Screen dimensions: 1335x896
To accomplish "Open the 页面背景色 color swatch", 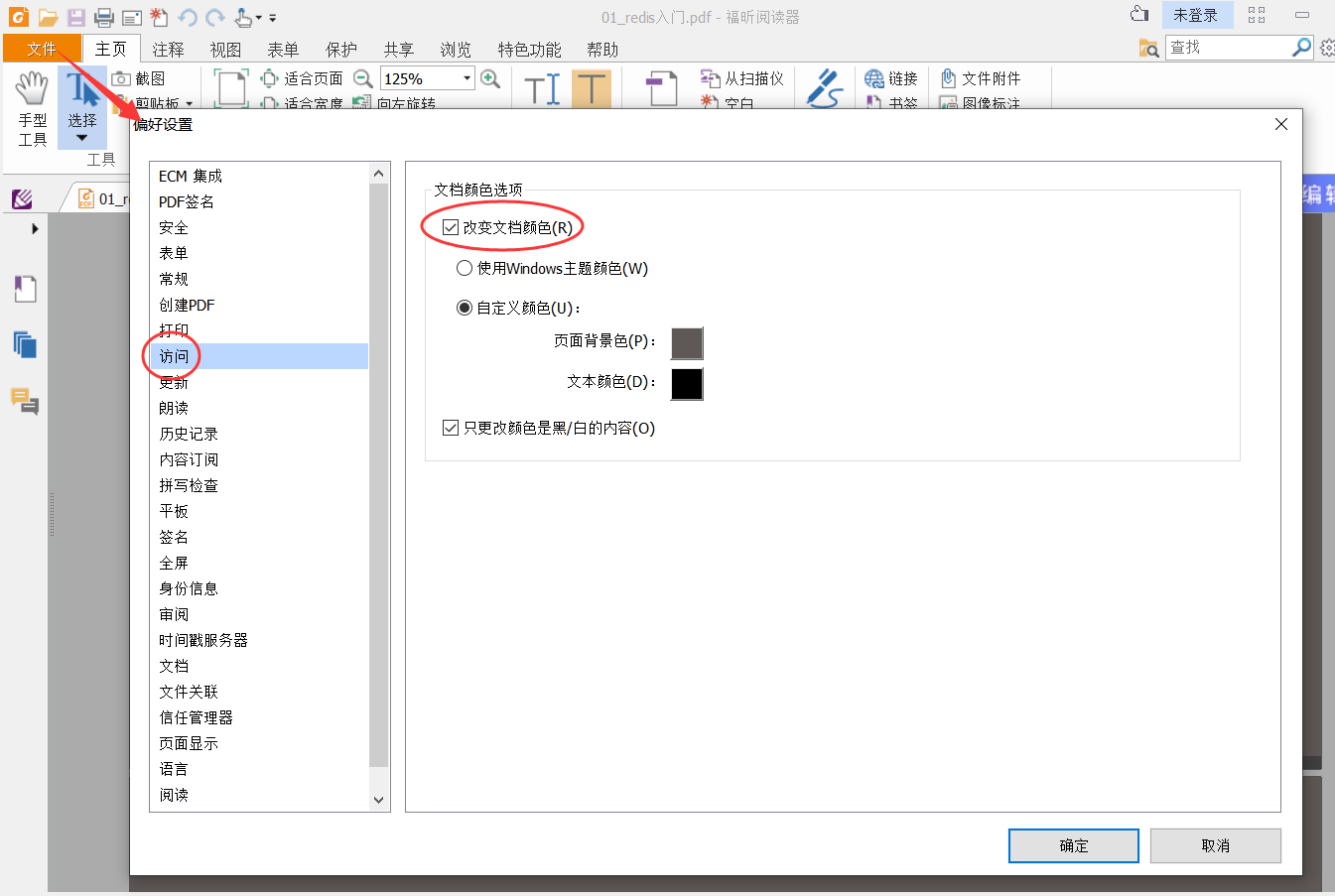I will click(689, 343).
